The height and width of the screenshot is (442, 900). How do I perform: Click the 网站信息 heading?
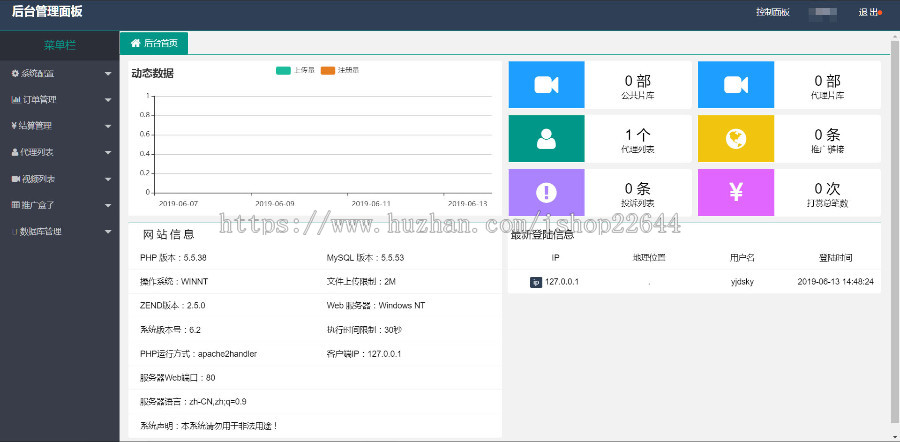(168, 234)
